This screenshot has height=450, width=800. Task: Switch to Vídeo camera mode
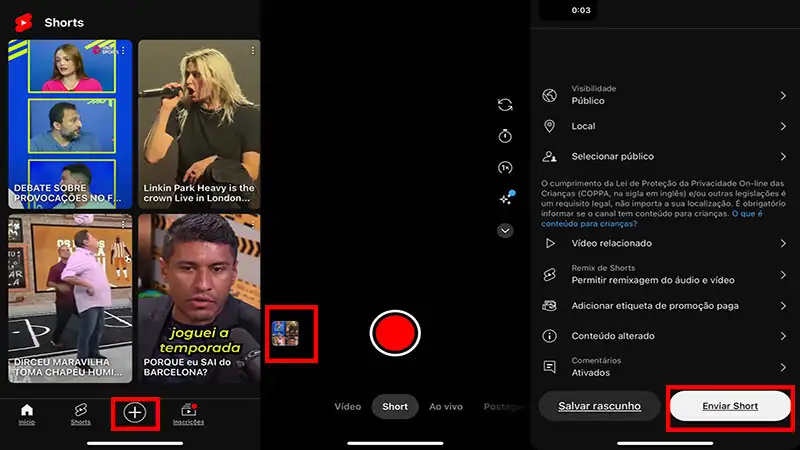click(x=347, y=407)
